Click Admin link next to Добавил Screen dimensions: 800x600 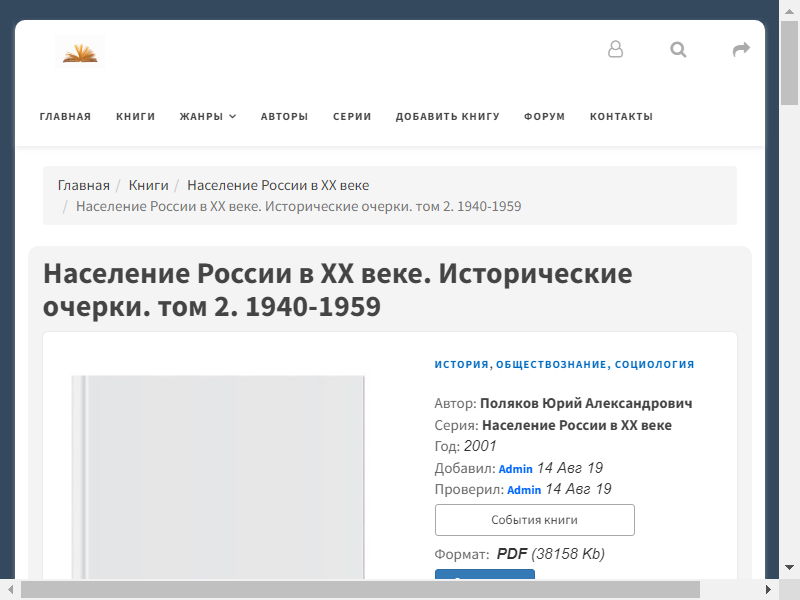pyautogui.click(x=515, y=469)
